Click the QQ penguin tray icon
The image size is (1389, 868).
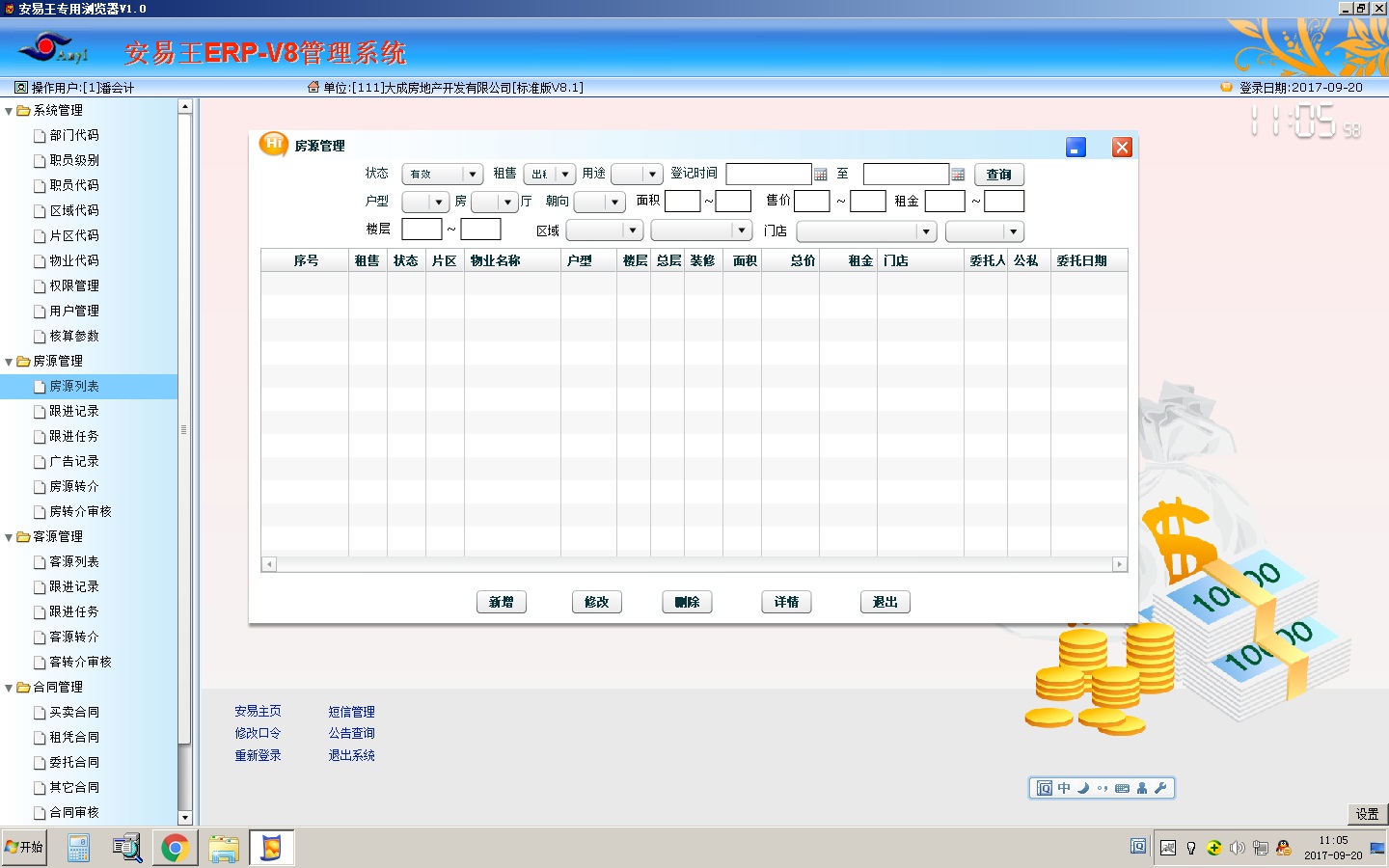click(x=1283, y=848)
